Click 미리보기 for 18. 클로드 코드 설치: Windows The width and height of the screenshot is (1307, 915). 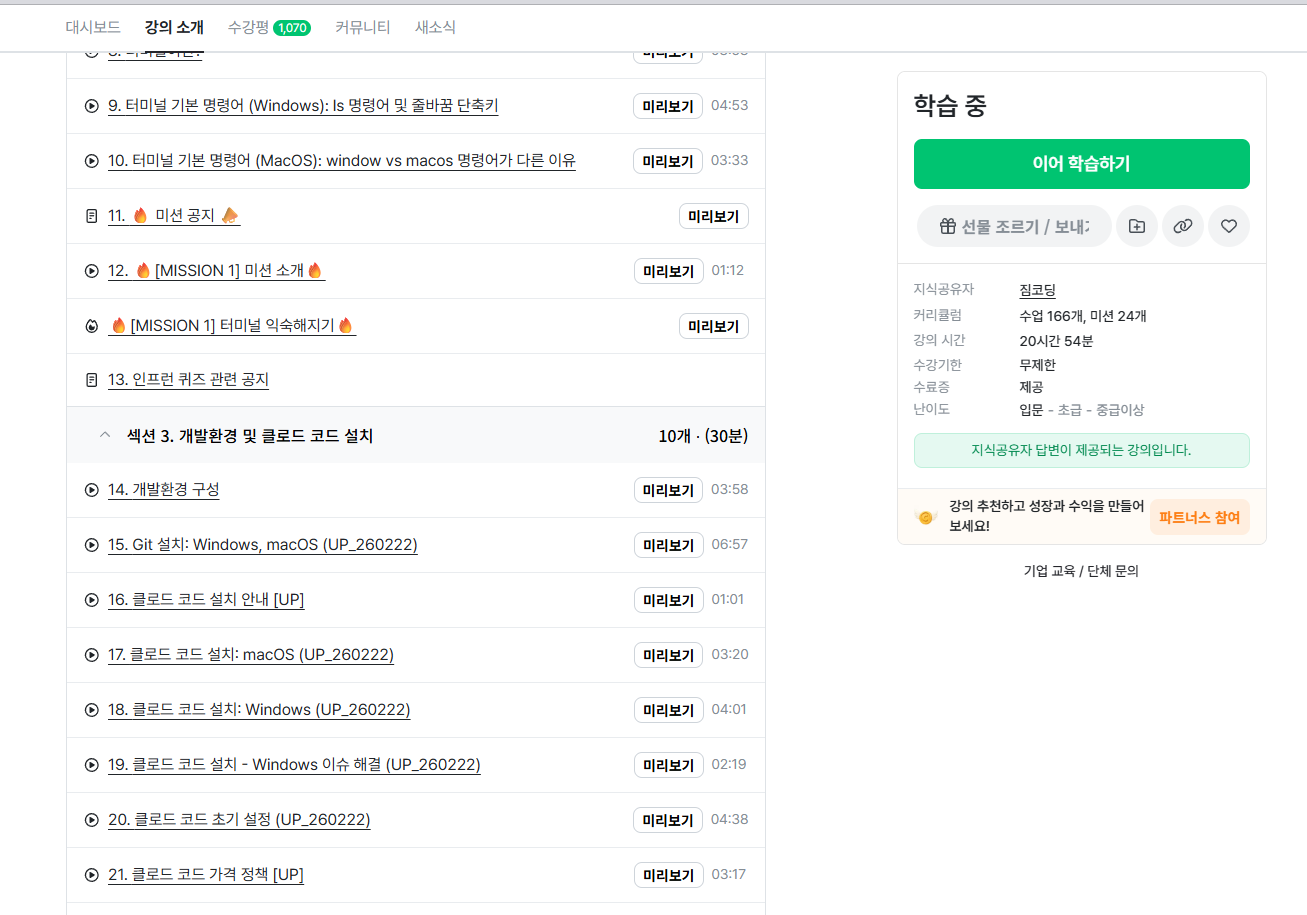[668, 710]
